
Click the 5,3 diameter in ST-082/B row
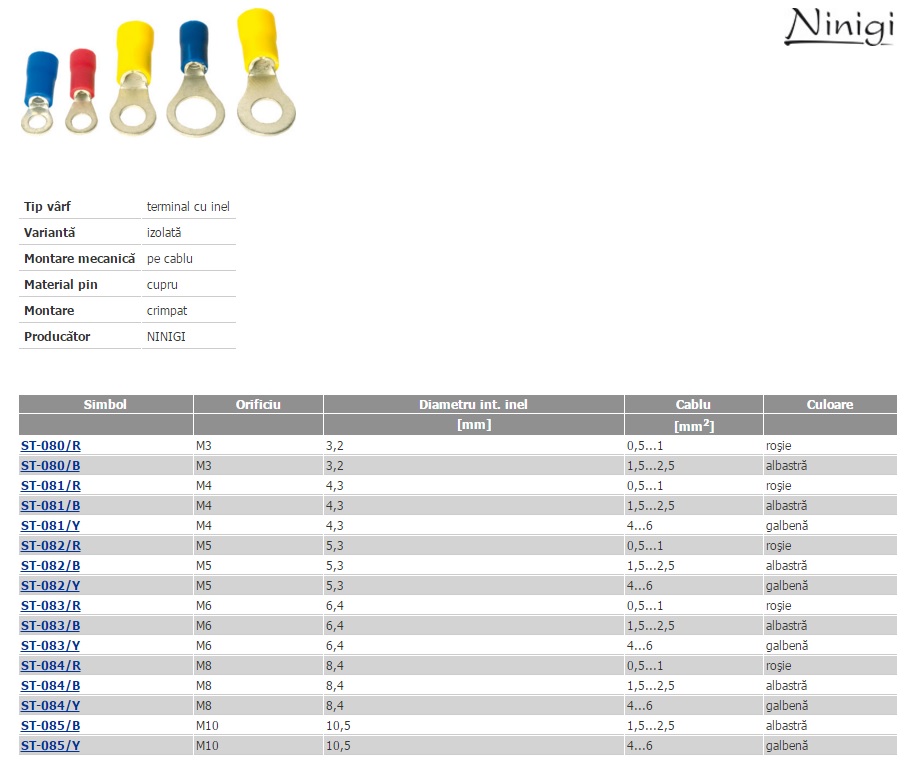(335, 566)
